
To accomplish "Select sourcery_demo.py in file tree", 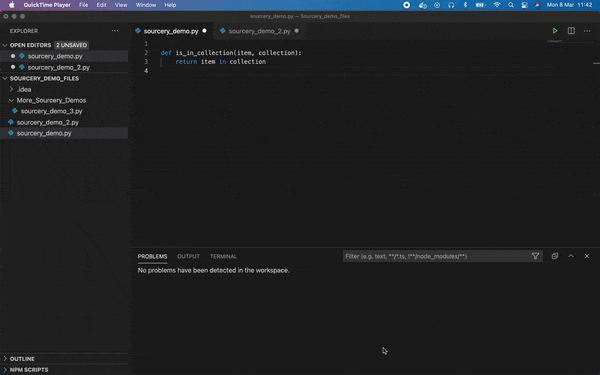I will (44, 134).
